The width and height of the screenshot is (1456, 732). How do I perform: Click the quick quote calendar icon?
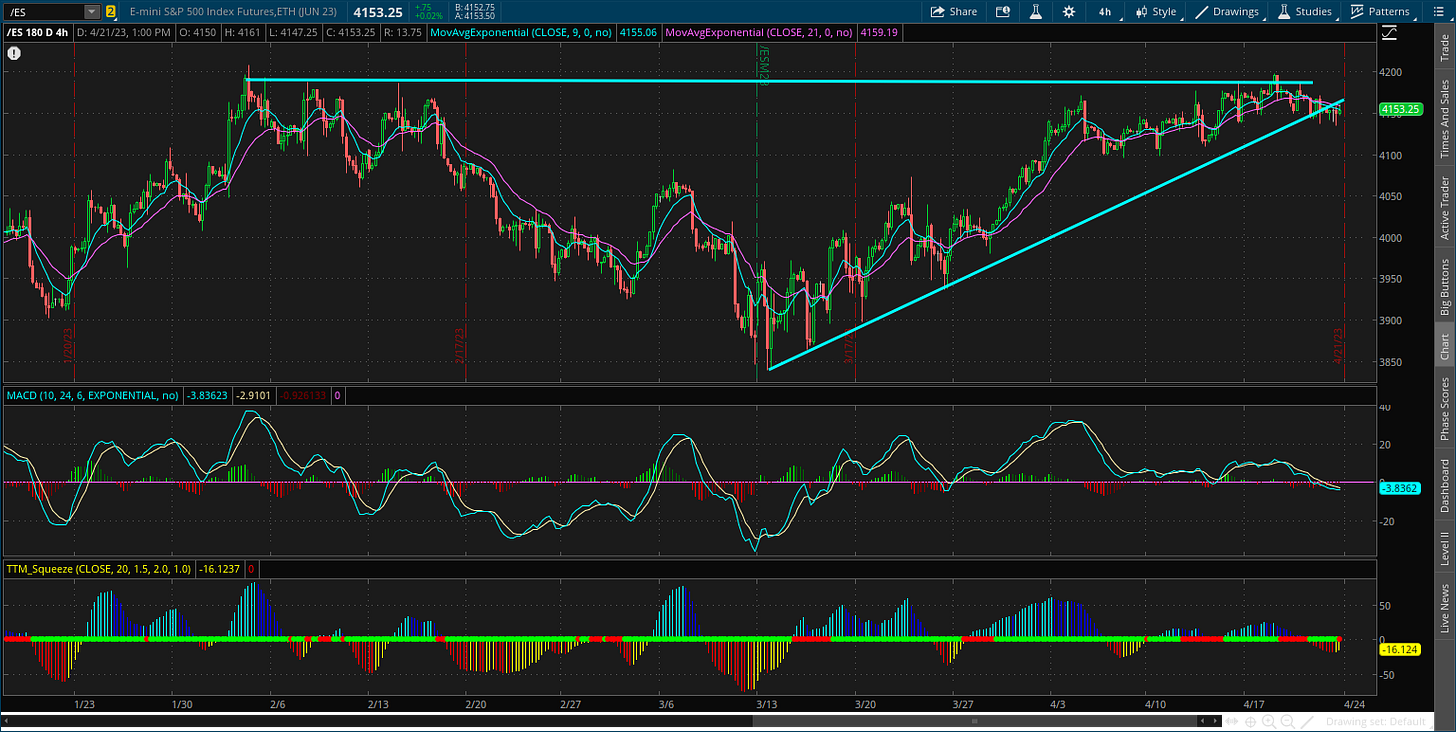[x=1003, y=12]
